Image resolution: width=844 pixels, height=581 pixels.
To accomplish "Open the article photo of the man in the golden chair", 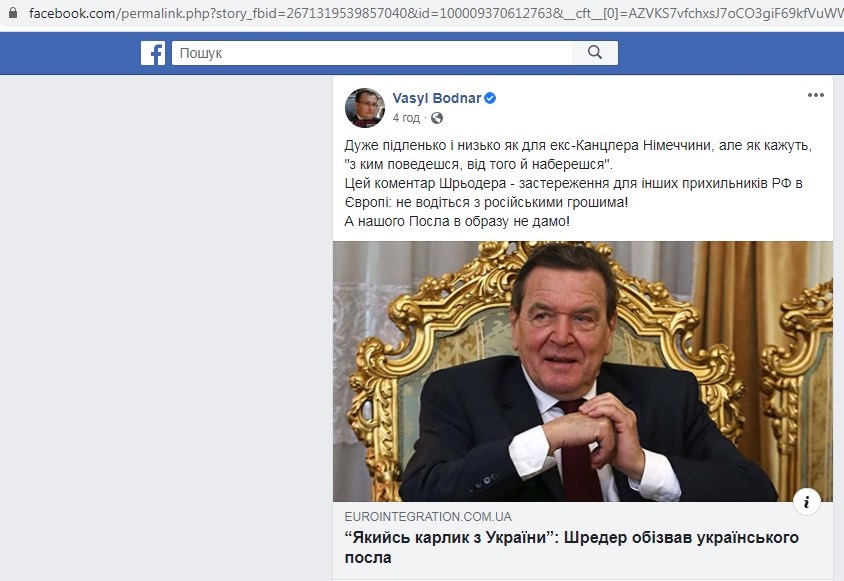I will pyautogui.click(x=582, y=371).
